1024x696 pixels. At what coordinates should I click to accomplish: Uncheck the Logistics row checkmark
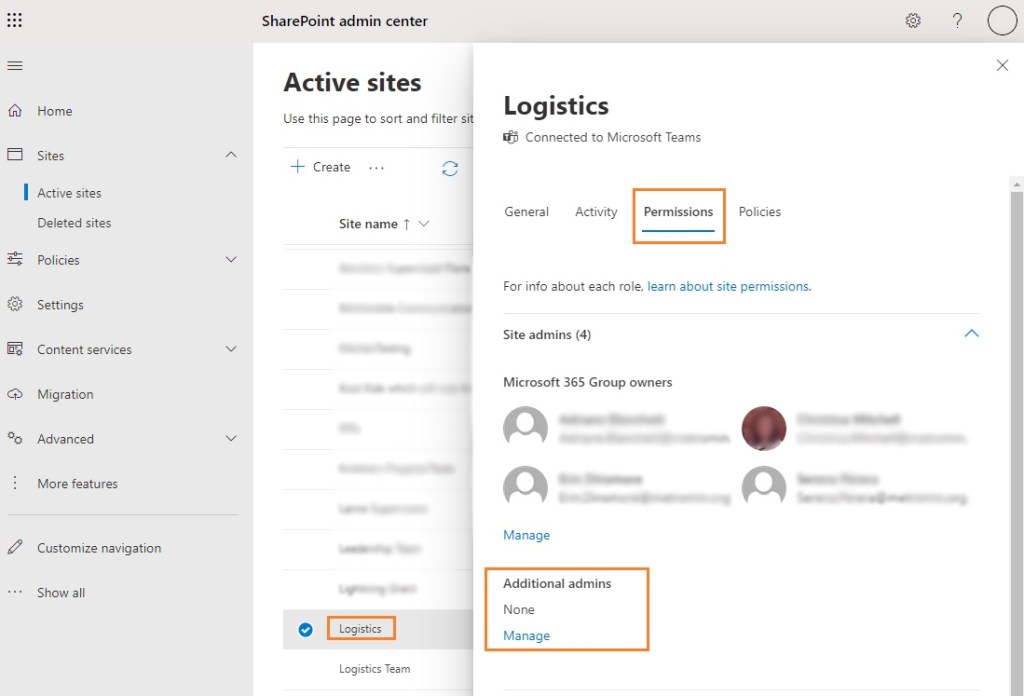pyautogui.click(x=305, y=629)
